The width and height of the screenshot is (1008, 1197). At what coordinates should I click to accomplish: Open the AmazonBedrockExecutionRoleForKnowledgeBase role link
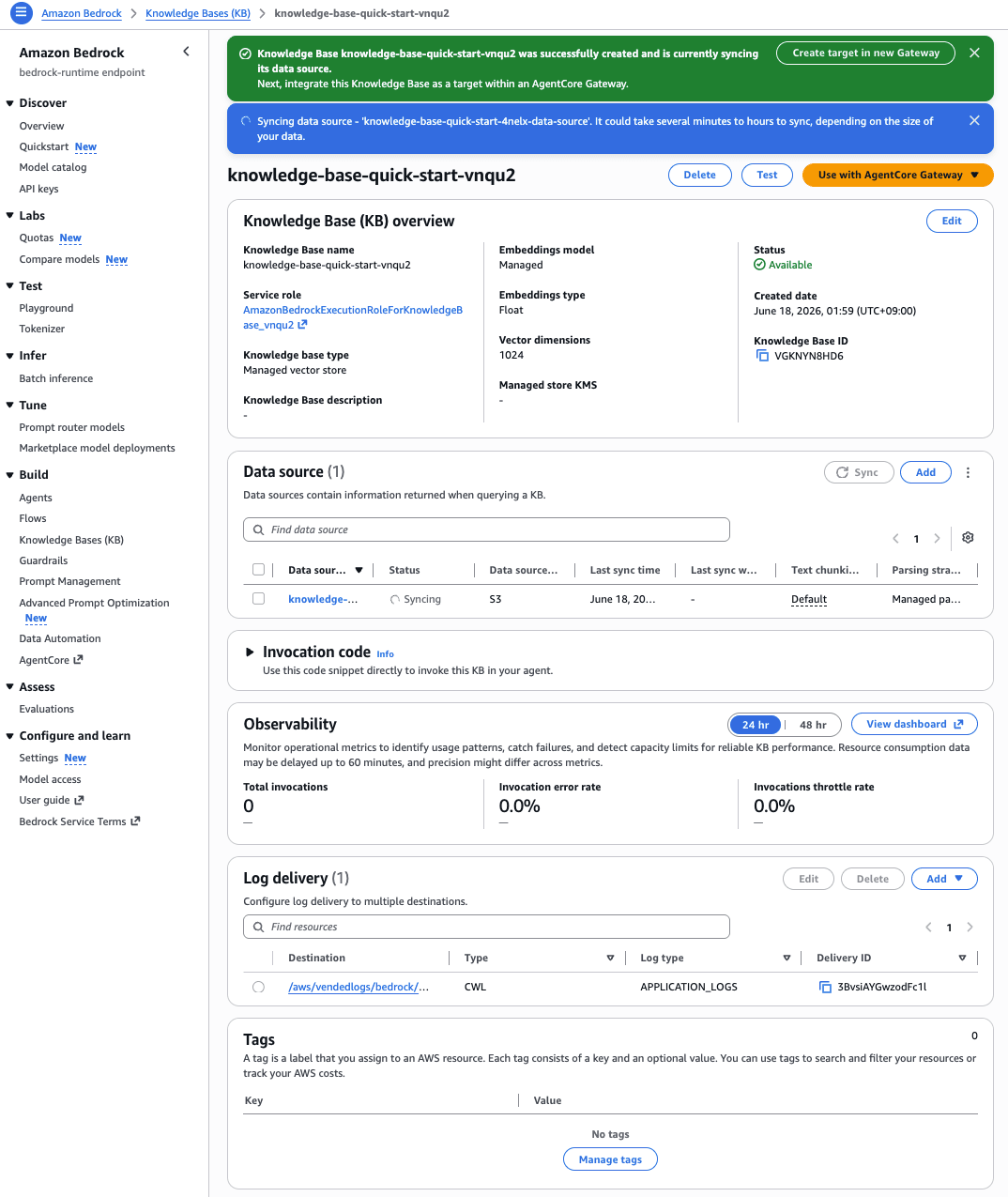click(x=353, y=317)
